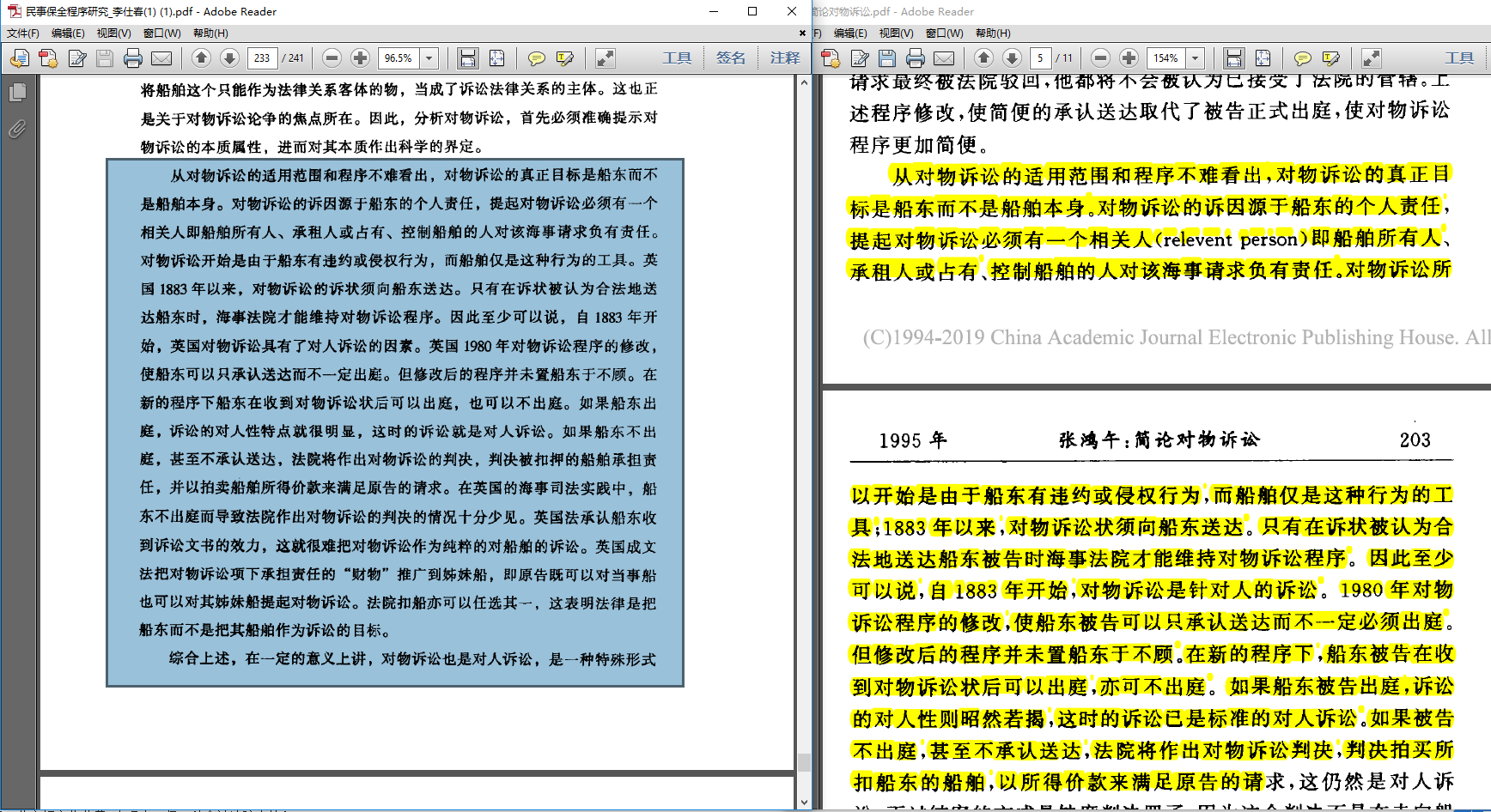The height and width of the screenshot is (812, 1491).
Task: Expand the 96.5% zoom dropdown
Action: tap(429, 58)
